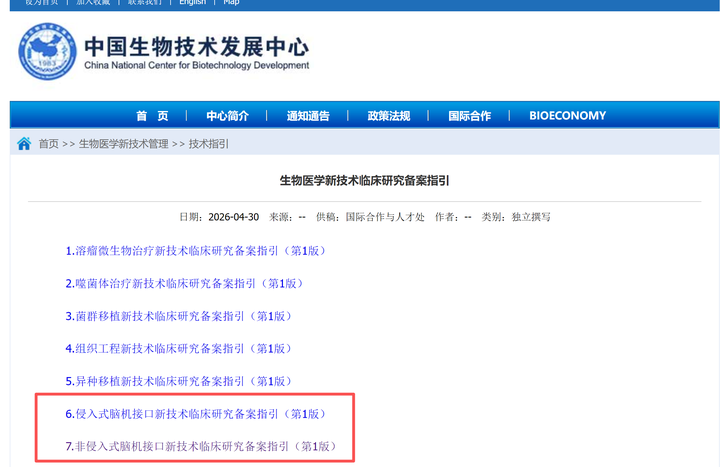This screenshot has width=720, height=467.
Task: Open guideline 5 异种移植新技术 link
Action: click(x=179, y=382)
